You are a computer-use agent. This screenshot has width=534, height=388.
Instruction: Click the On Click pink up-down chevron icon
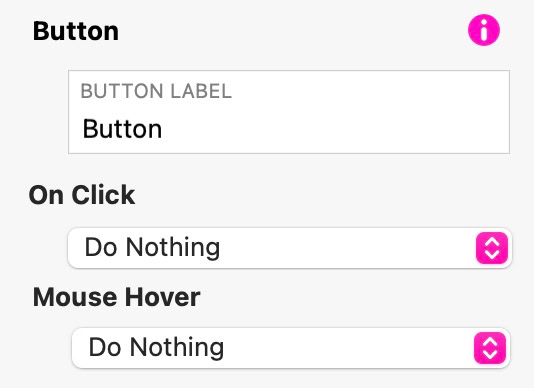[492, 248]
